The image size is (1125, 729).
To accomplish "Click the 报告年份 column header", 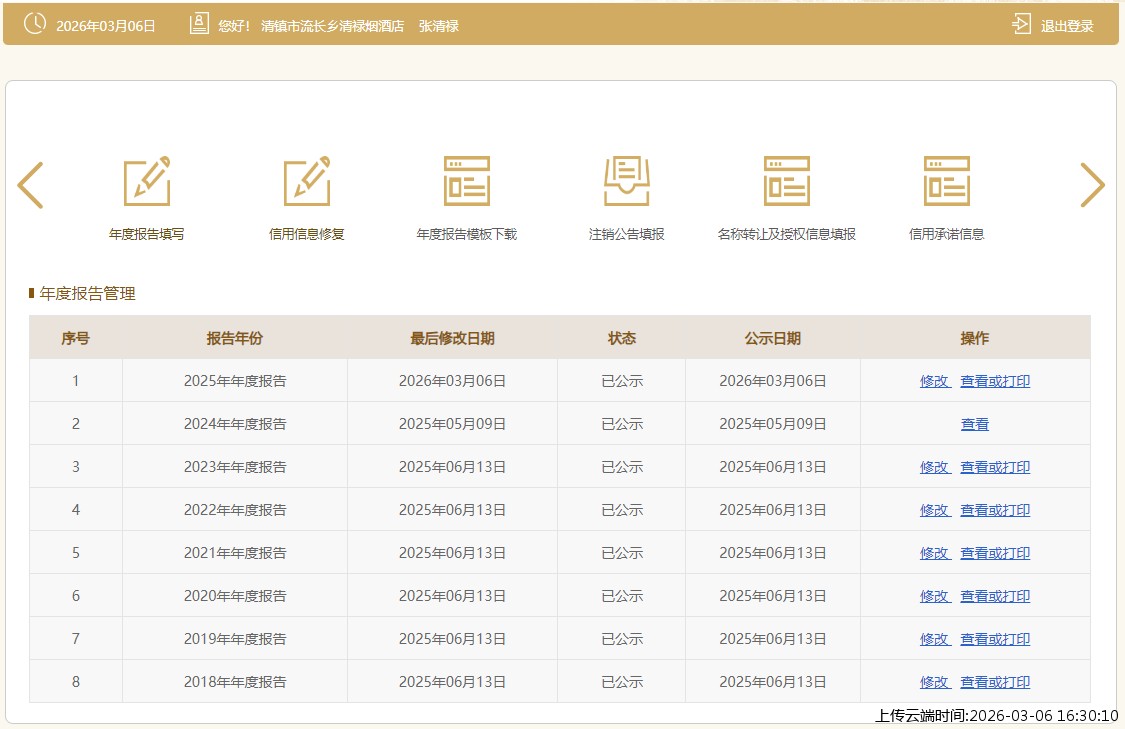I will point(235,338).
